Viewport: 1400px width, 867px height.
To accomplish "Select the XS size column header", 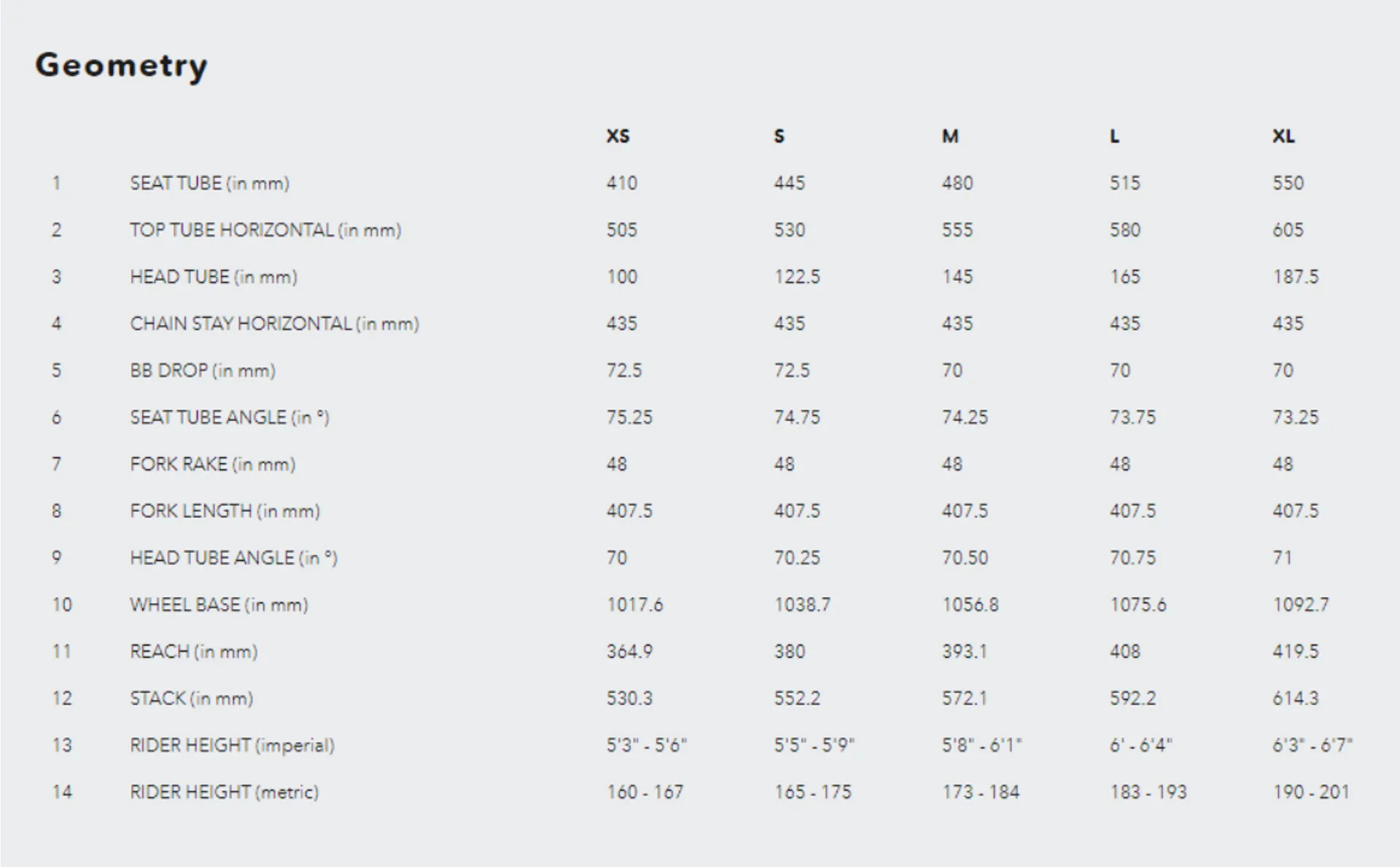I will pos(618,136).
